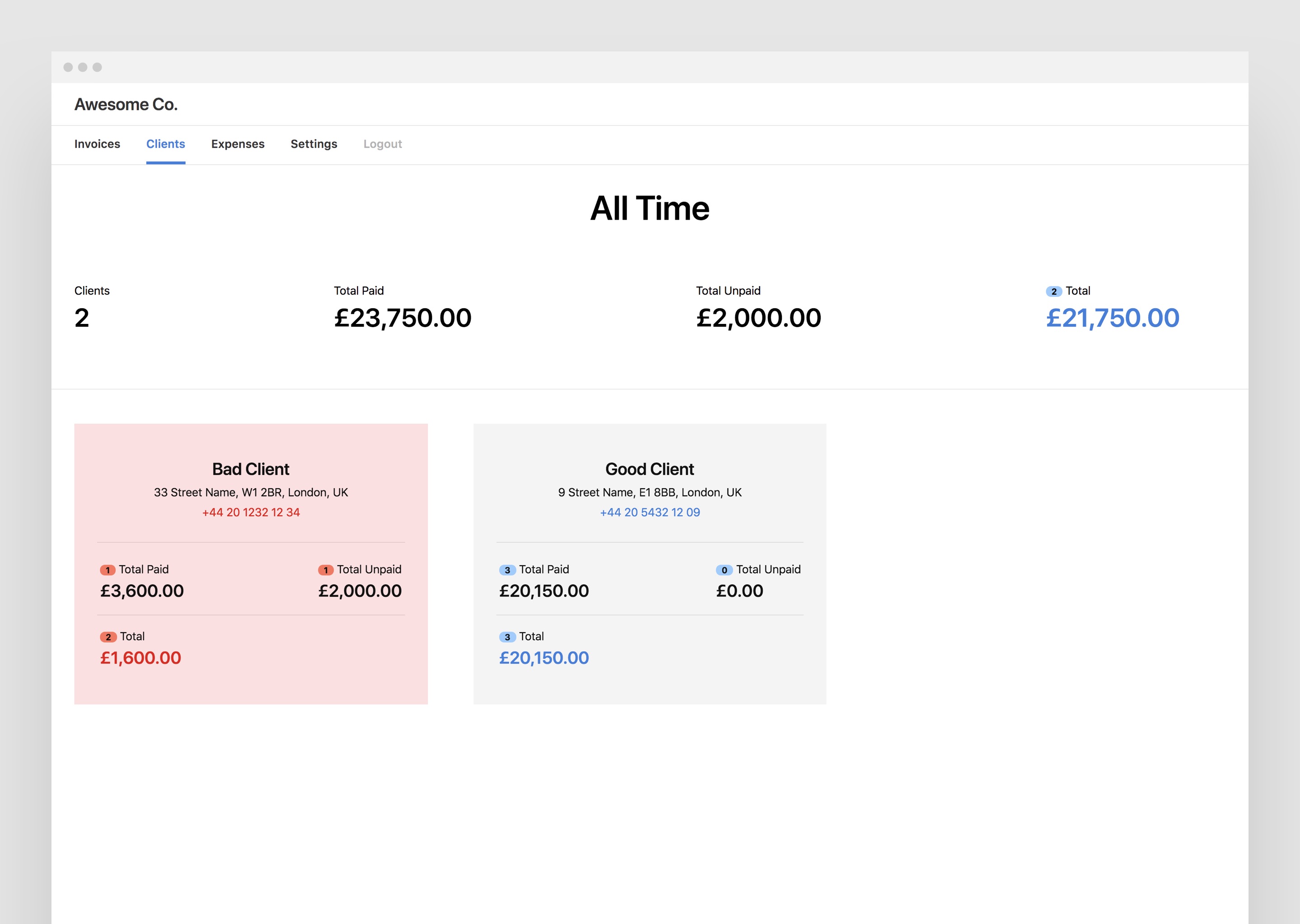Switch to the Expenses tab
The width and height of the screenshot is (1300, 924).
point(238,144)
